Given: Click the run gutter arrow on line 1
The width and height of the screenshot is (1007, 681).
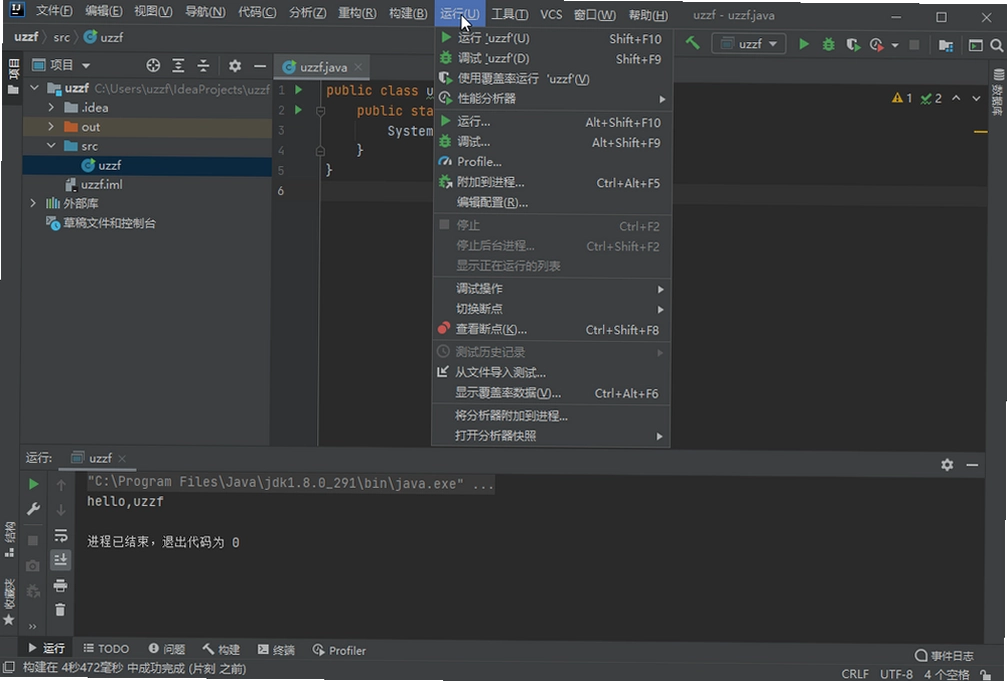Looking at the screenshot, I should tap(299, 90).
